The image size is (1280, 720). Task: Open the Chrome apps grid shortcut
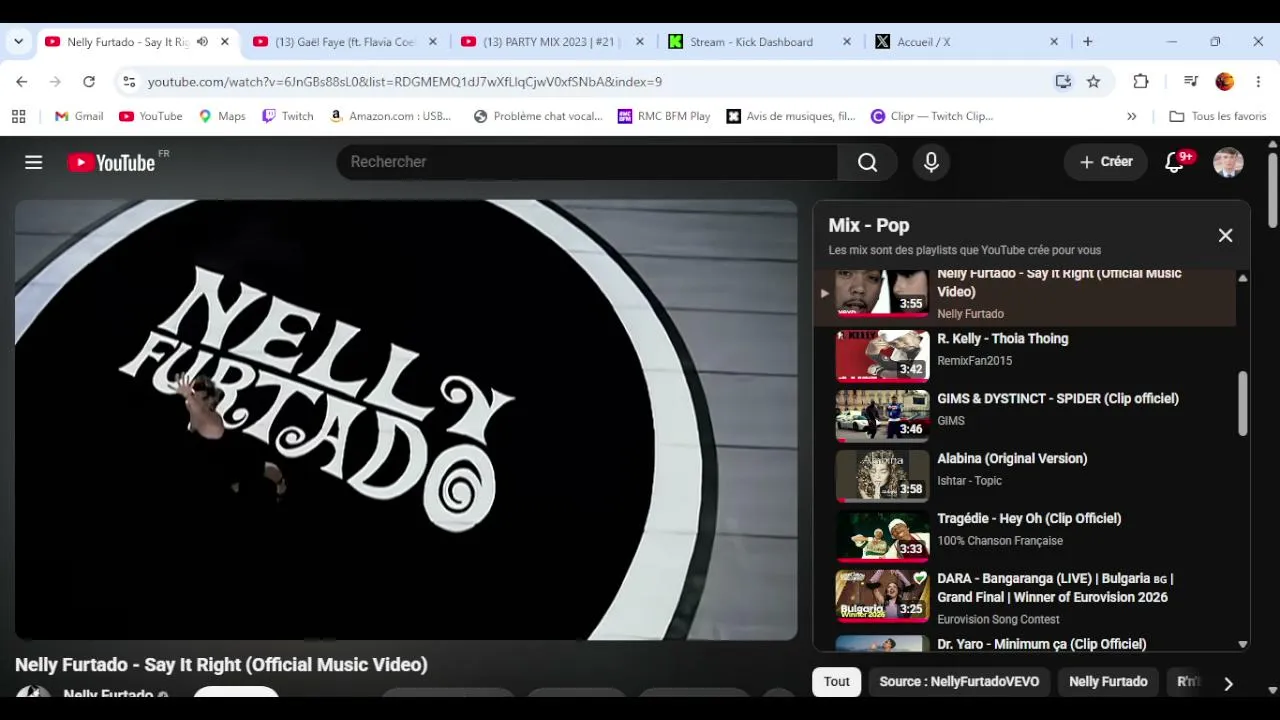coord(18,116)
